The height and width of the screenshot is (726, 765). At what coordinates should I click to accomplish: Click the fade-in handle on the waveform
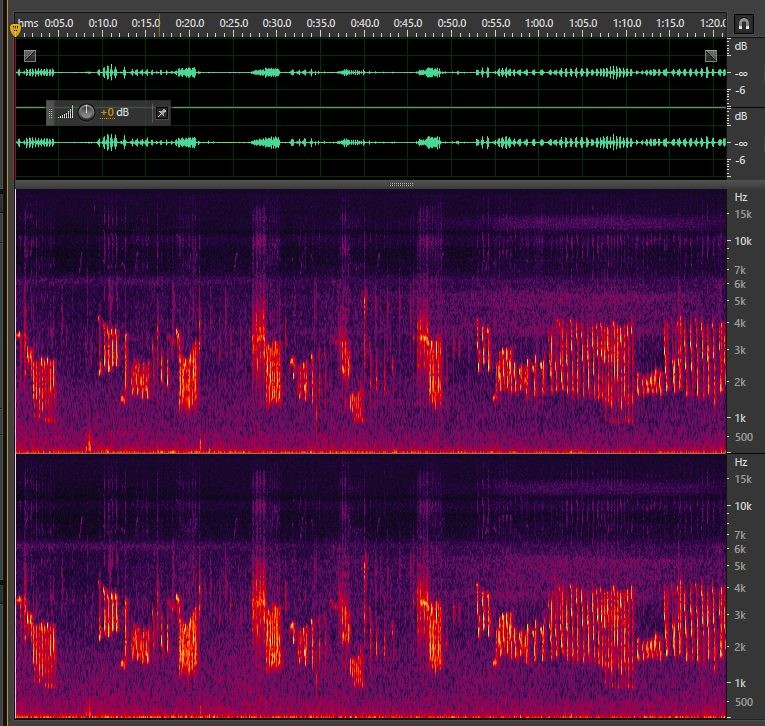point(29,56)
